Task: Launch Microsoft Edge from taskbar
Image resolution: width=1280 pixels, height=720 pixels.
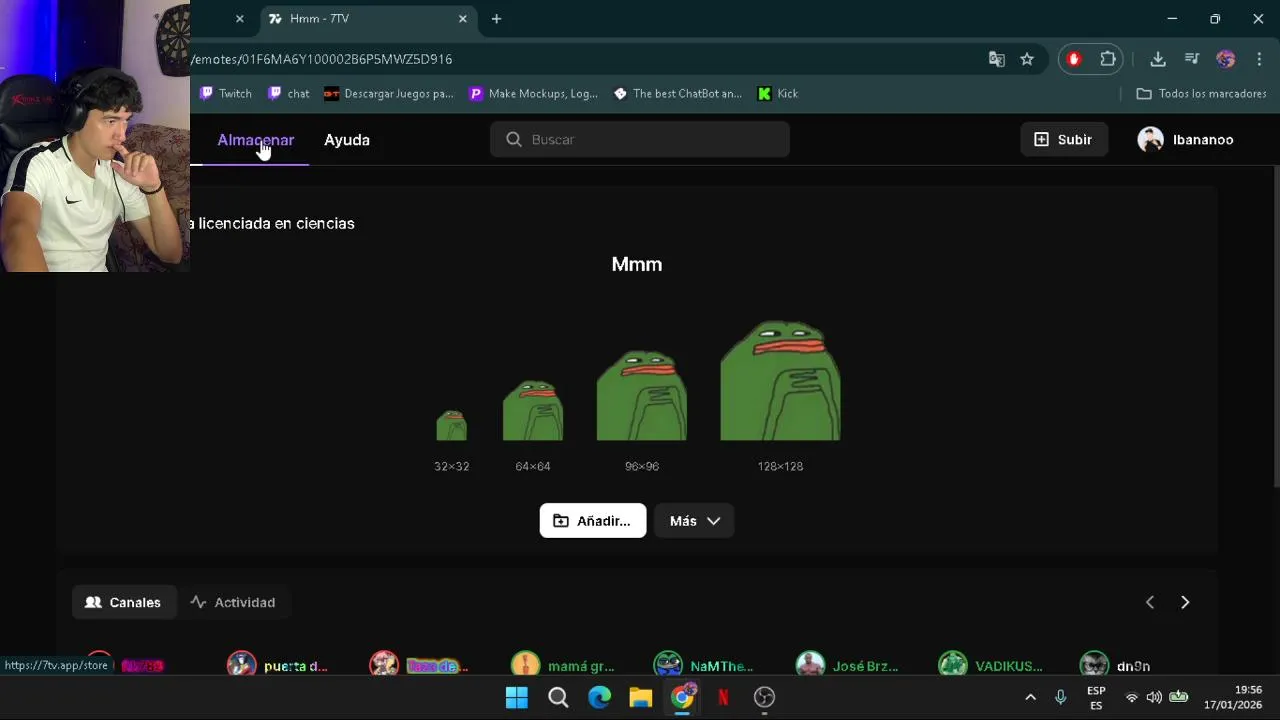Action: (x=599, y=697)
